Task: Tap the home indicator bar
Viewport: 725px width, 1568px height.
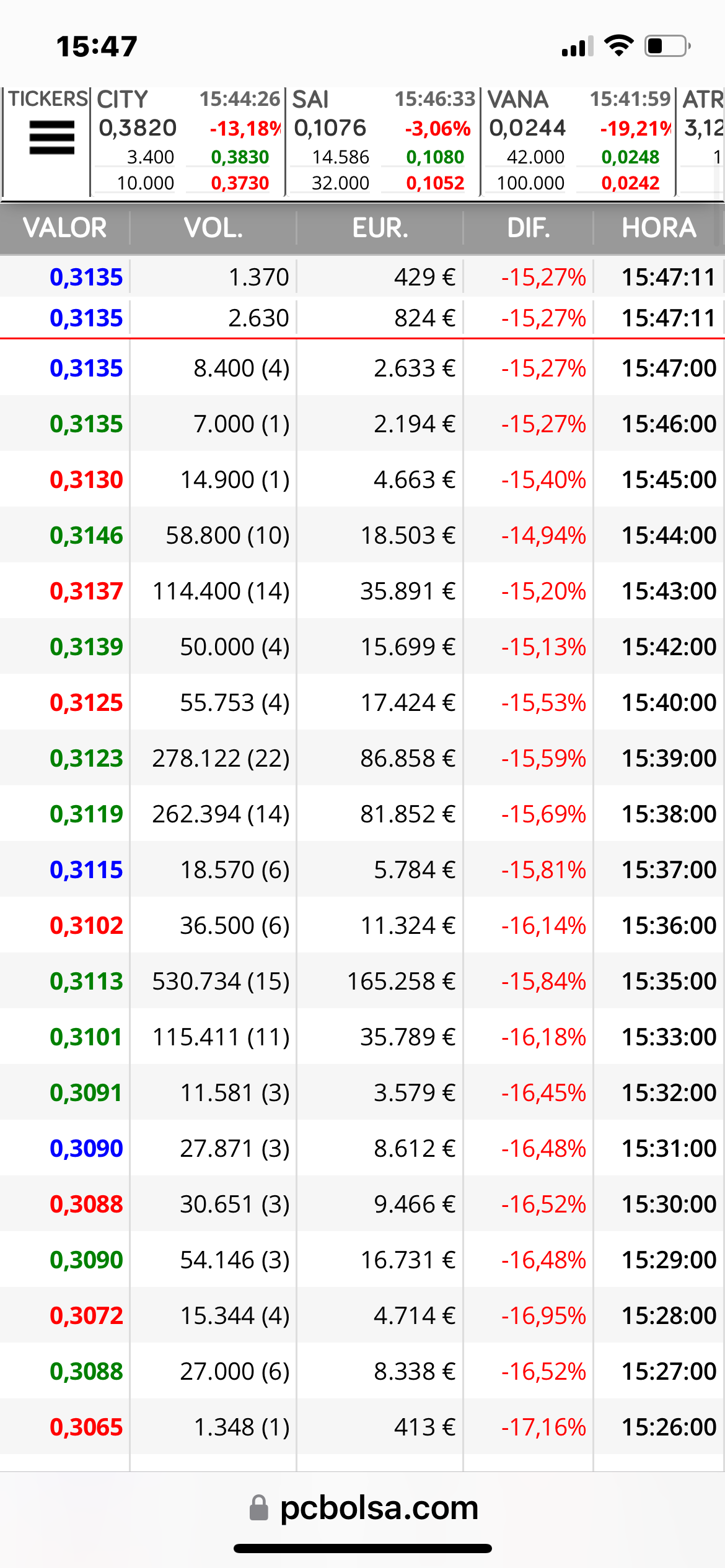Action: point(362,1549)
